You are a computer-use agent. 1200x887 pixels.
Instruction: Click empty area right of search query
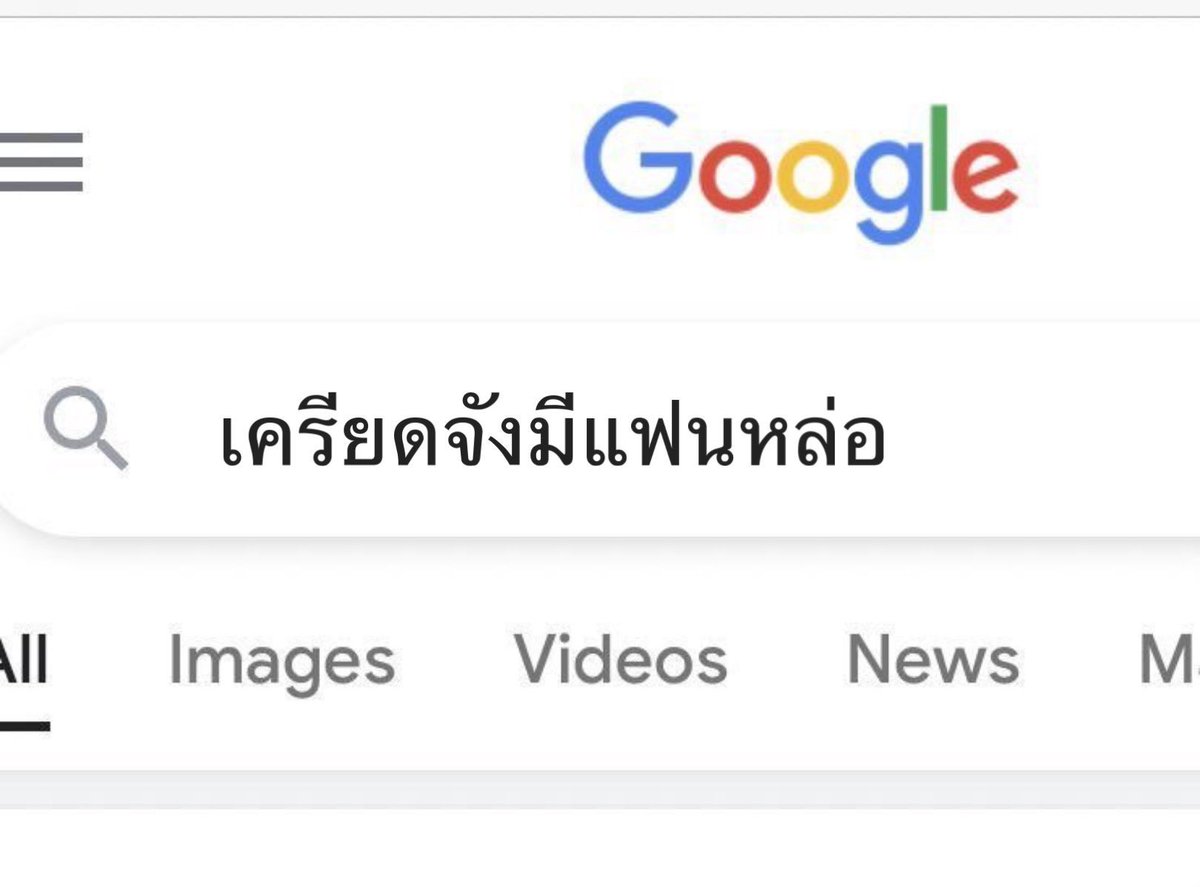1040,432
